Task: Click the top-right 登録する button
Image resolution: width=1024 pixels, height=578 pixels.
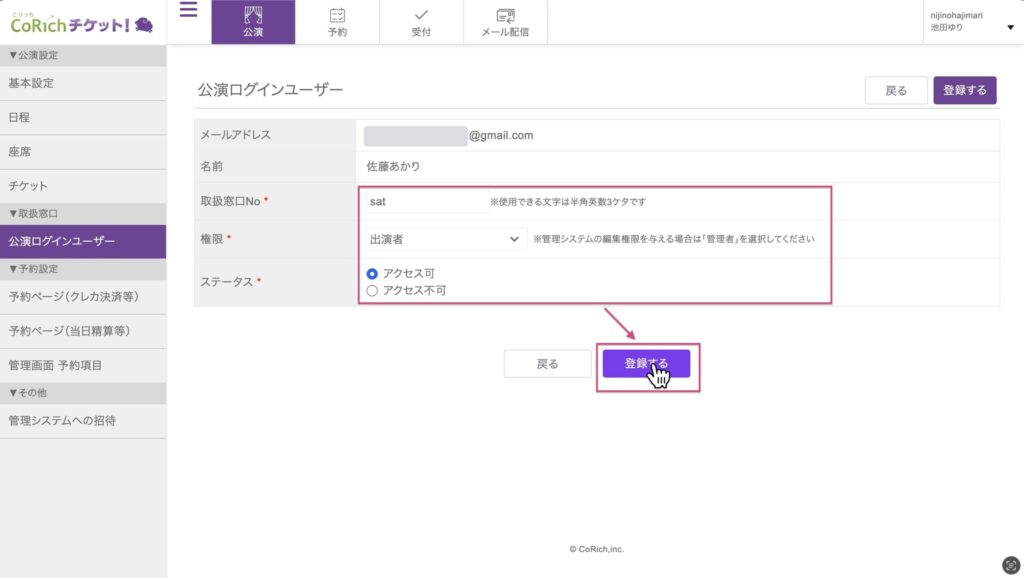Action: [965, 91]
